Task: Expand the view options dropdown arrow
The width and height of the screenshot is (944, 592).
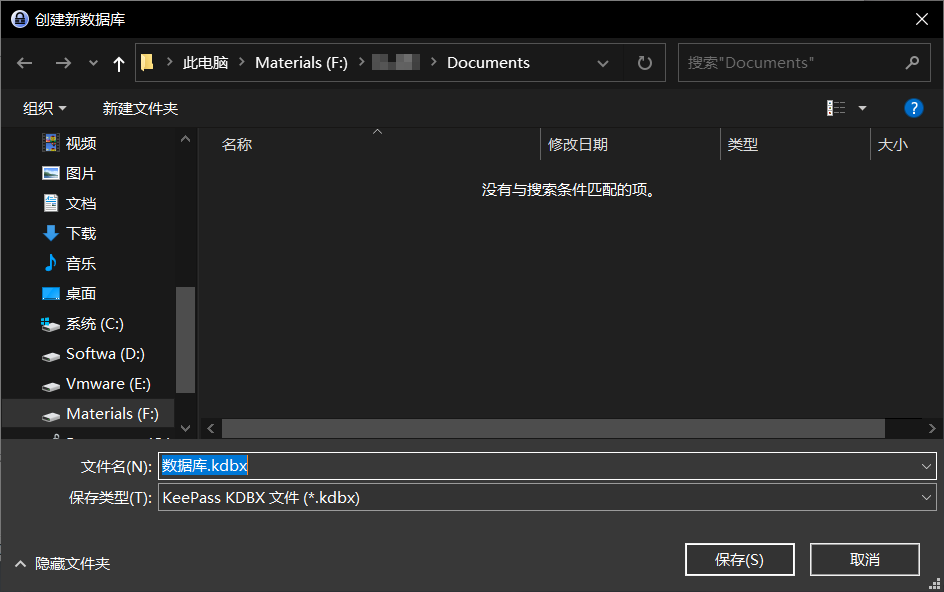Action: tap(862, 108)
